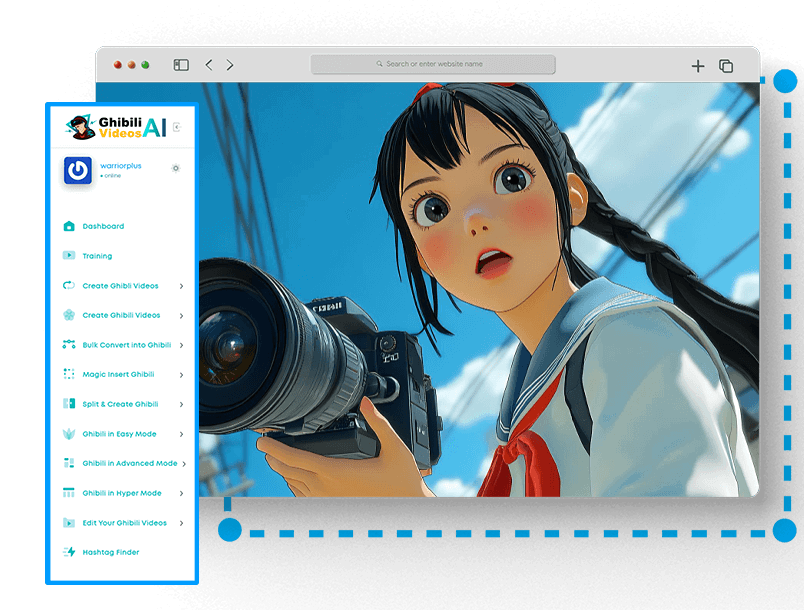Viewport: 804px width, 610px height.
Task: Click the settings gear beside warriorplus
Action: click(176, 168)
